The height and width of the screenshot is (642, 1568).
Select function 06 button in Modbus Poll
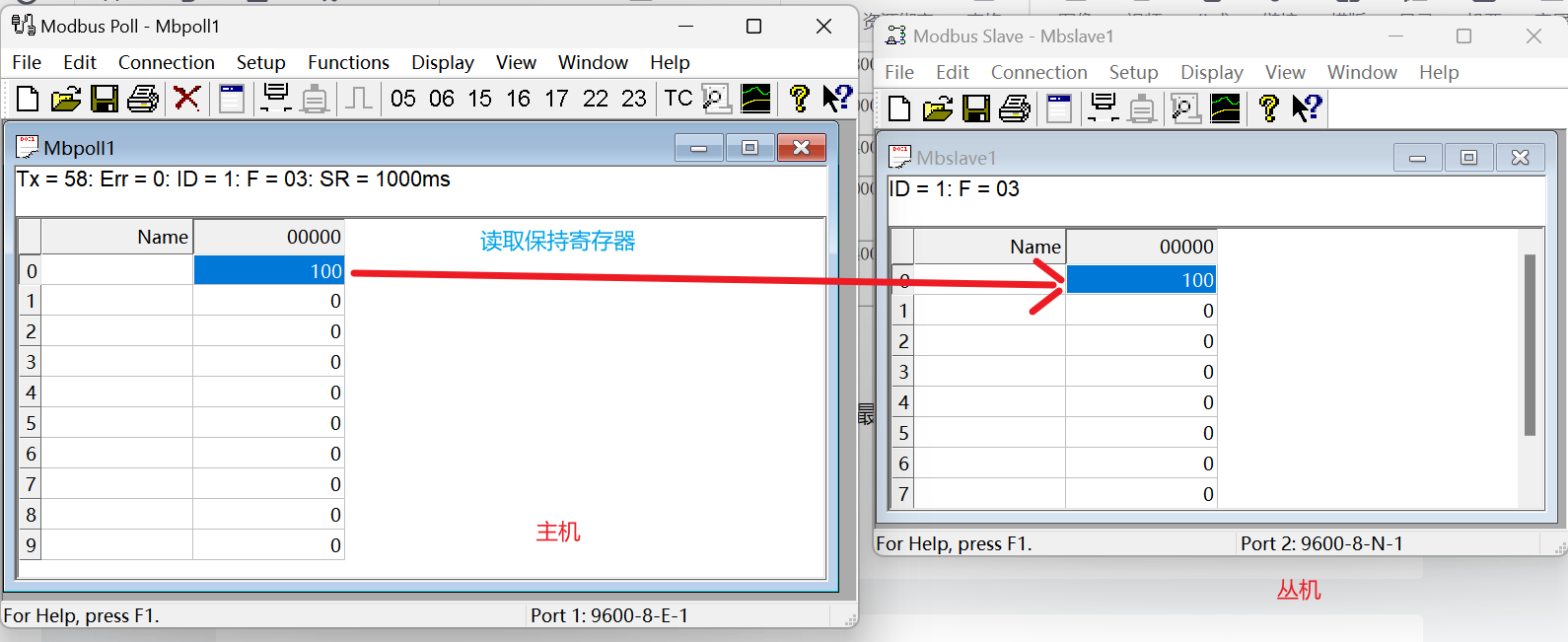click(x=442, y=99)
